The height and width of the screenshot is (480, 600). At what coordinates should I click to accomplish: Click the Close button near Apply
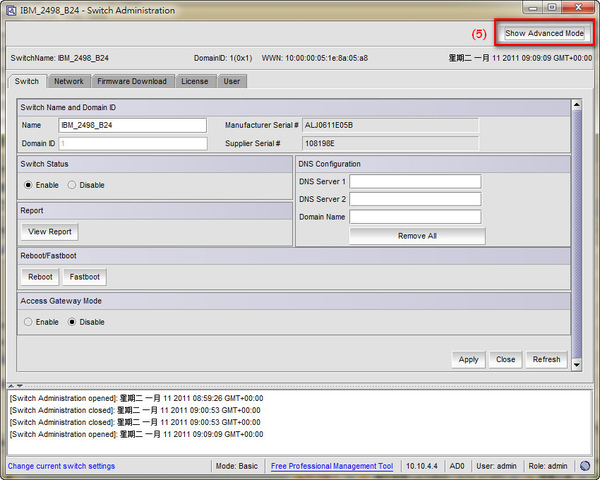[505, 359]
